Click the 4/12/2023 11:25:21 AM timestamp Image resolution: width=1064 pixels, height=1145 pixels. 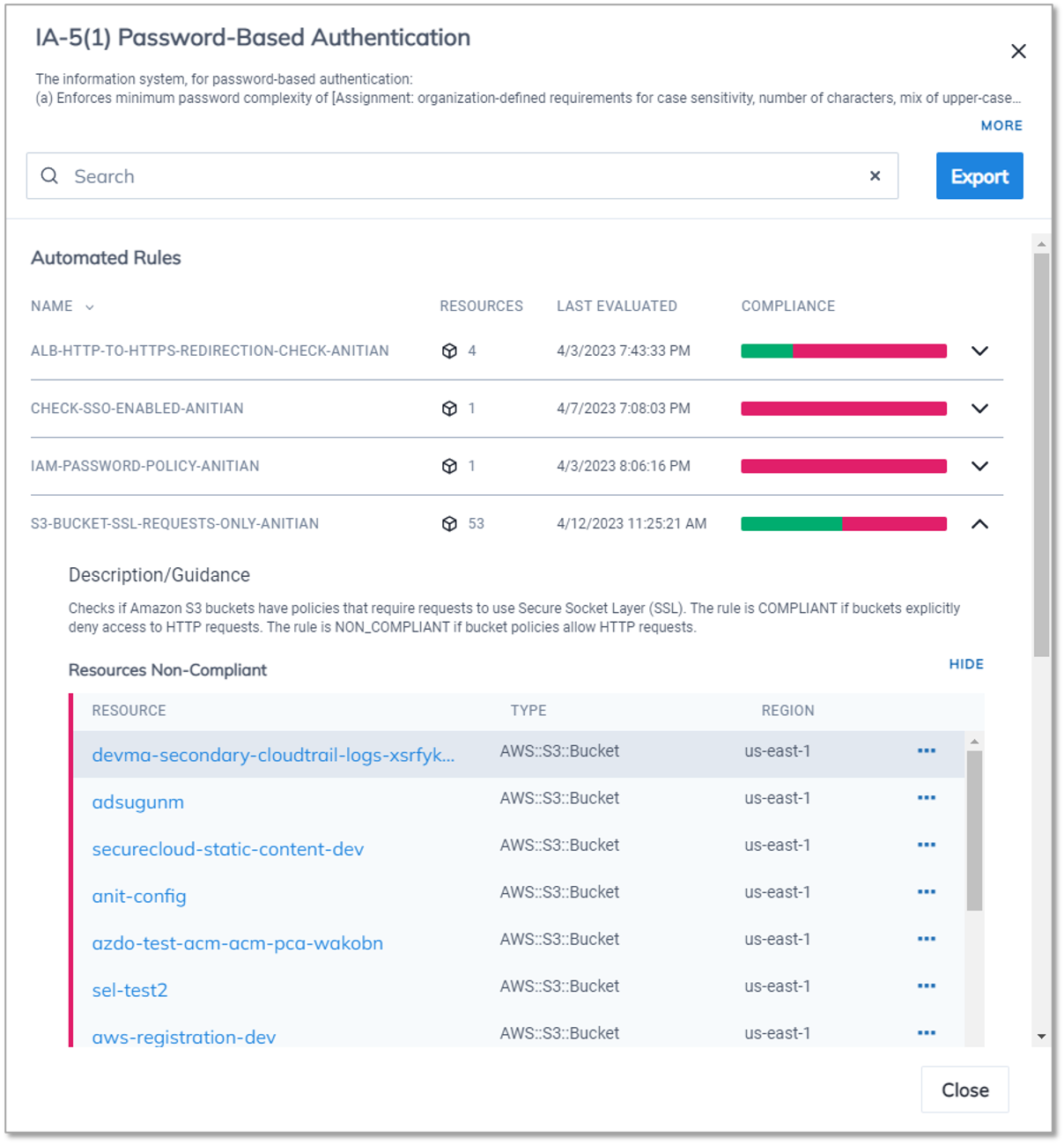[x=632, y=524]
